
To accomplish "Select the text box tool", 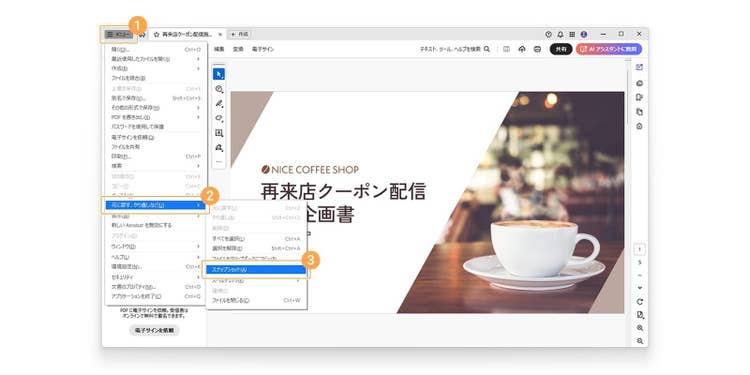I will click(x=219, y=133).
